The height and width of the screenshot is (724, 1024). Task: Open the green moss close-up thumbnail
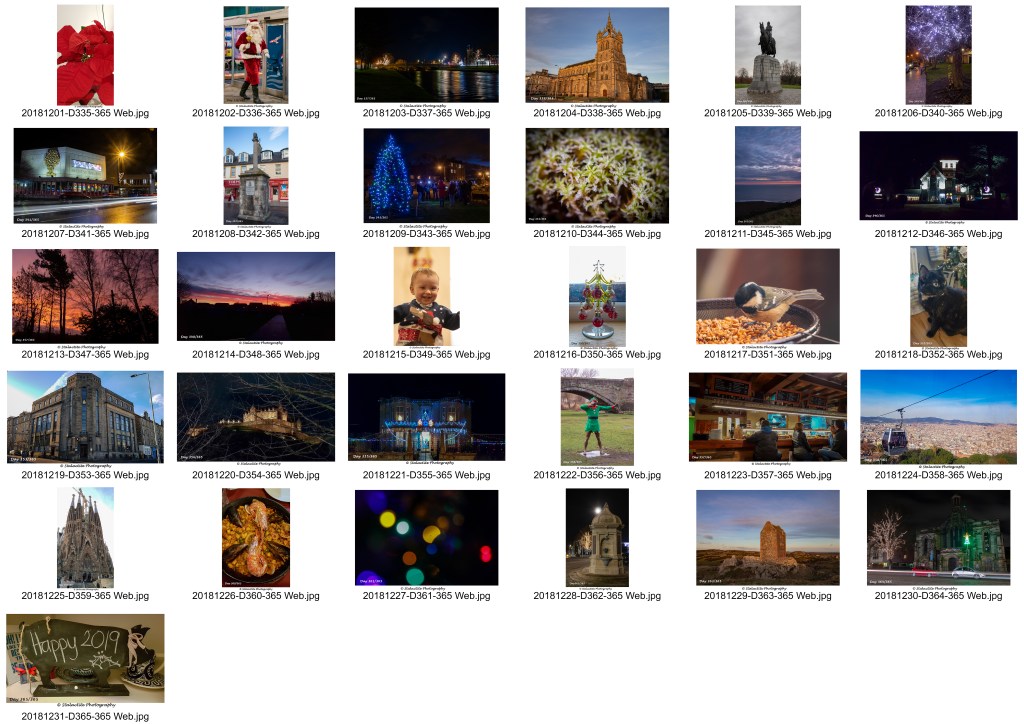tap(597, 176)
